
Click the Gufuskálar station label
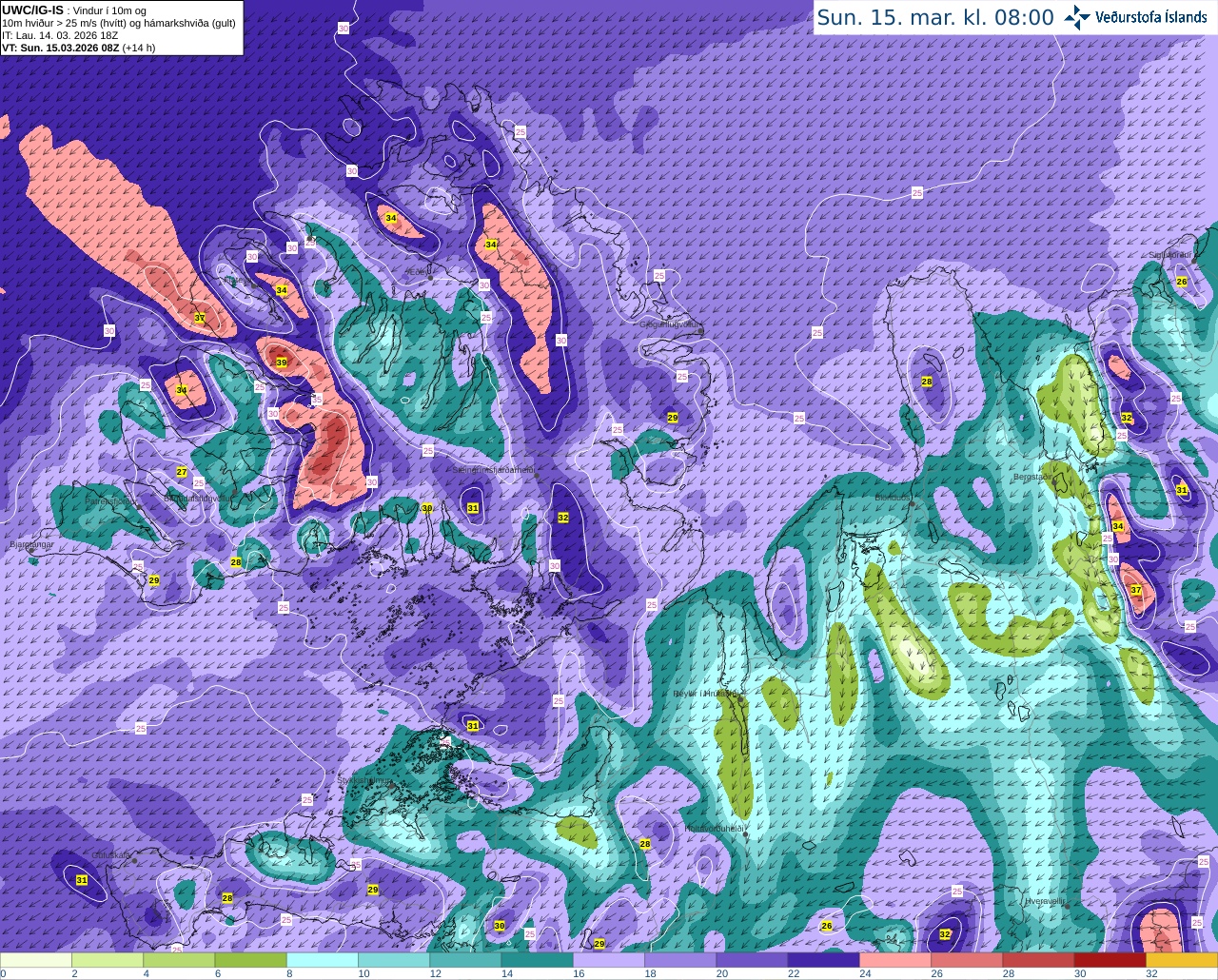(x=110, y=855)
